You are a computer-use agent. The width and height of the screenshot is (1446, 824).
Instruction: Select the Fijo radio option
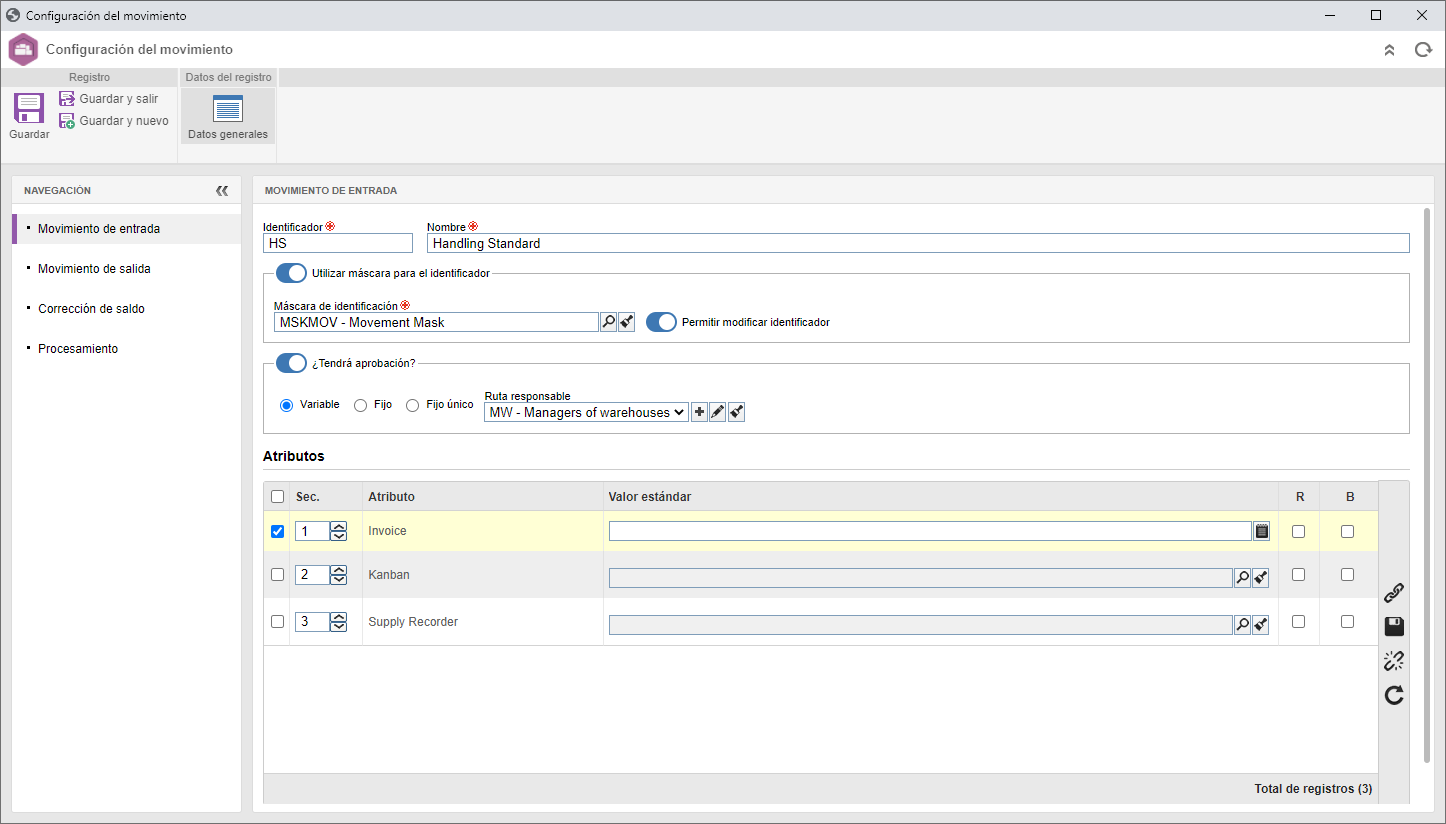click(361, 405)
